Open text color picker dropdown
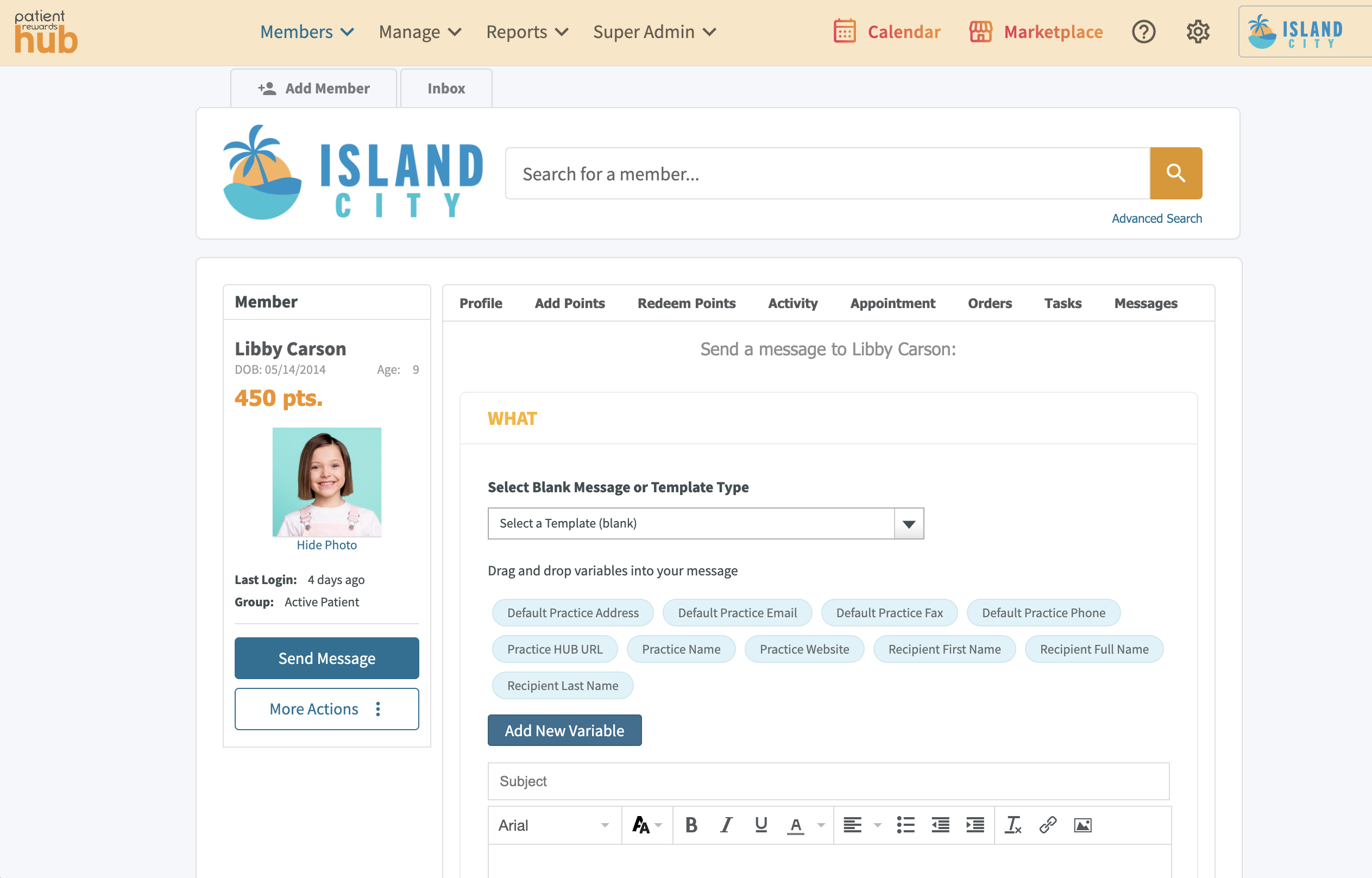The width and height of the screenshot is (1372, 878). pos(821,825)
